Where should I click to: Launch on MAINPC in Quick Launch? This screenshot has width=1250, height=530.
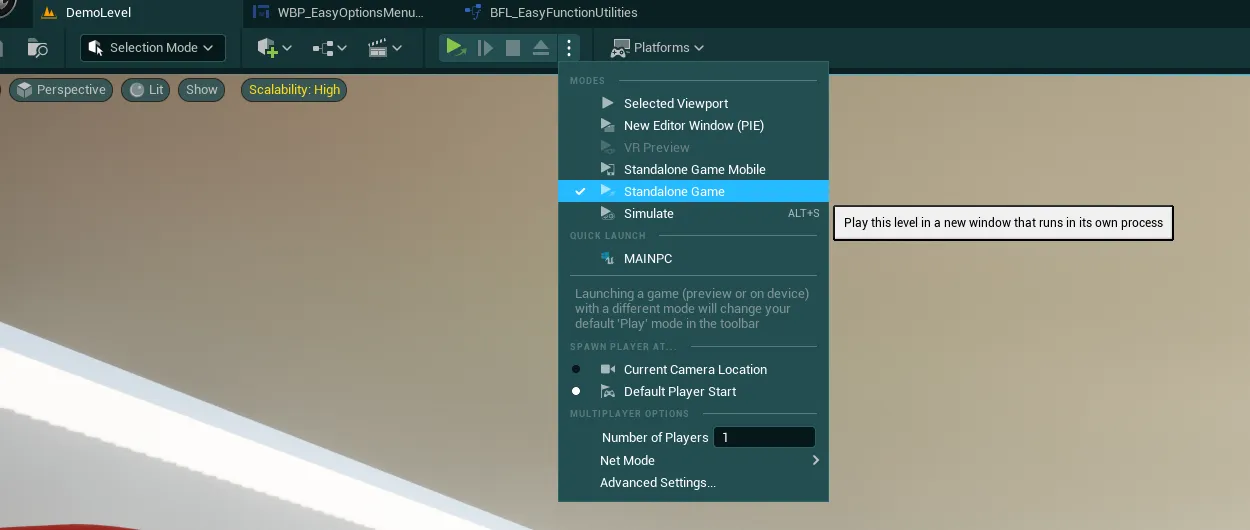(x=693, y=258)
